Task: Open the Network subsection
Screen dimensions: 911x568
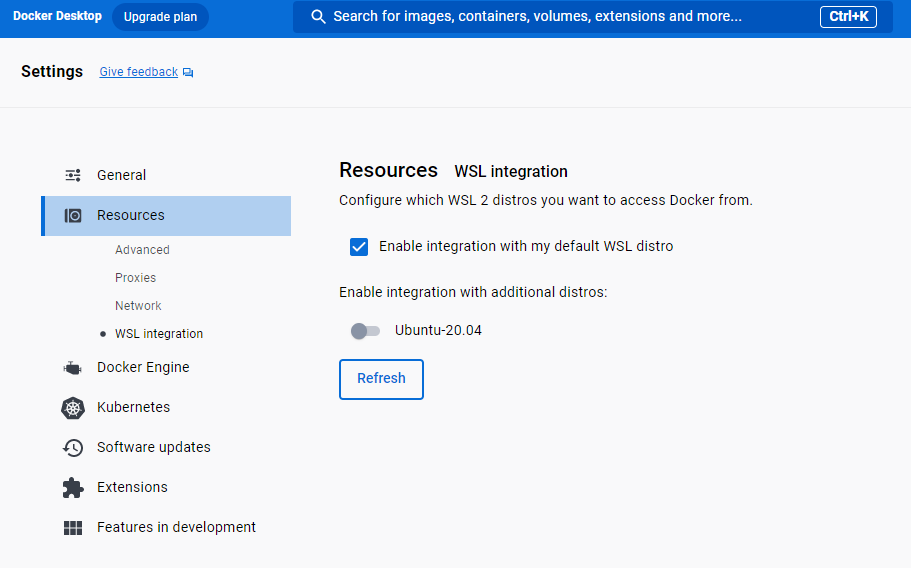Action: tap(138, 305)
